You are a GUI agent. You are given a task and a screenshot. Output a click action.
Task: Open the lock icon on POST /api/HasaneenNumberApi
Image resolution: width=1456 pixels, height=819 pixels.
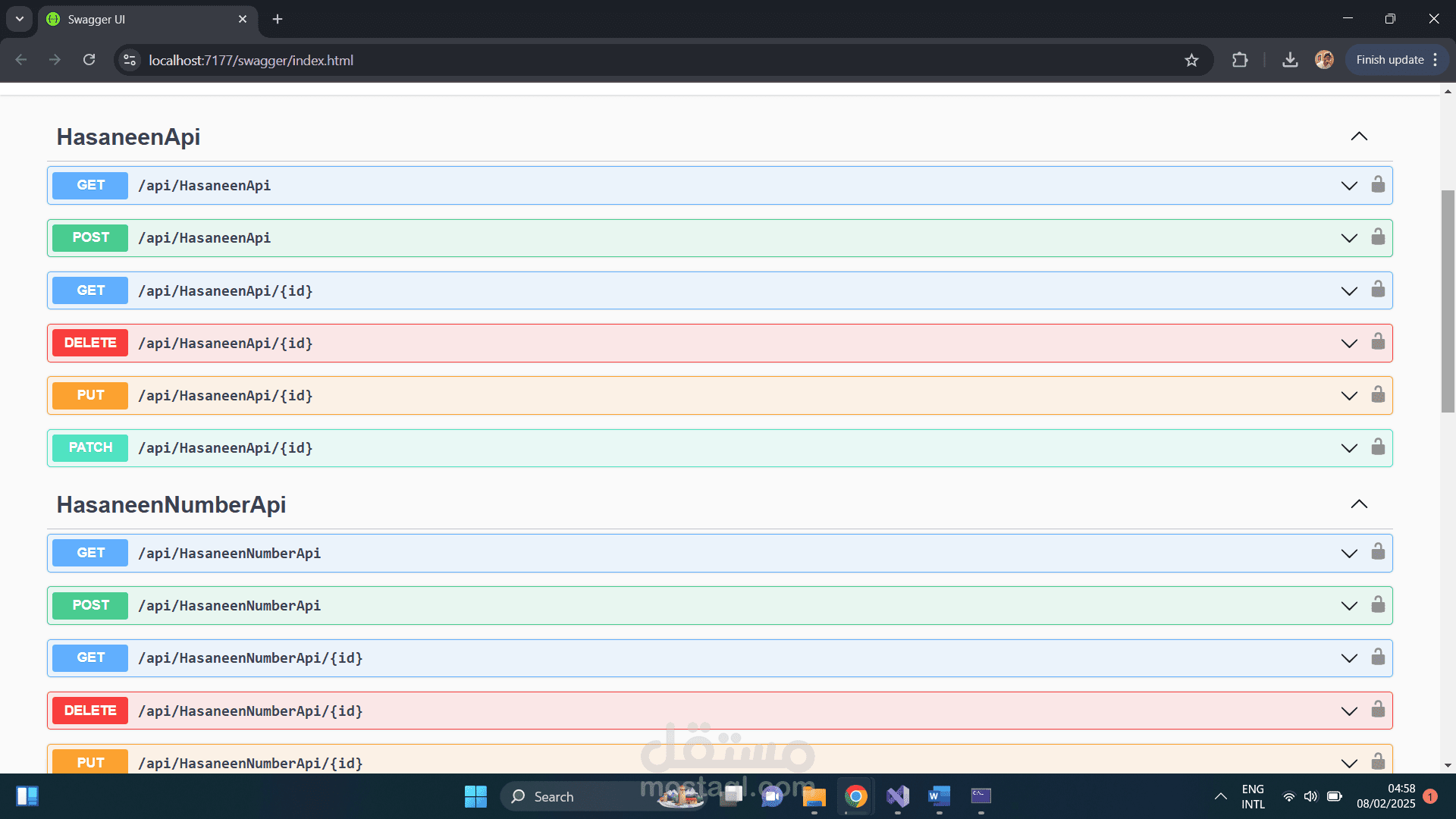click(1378, 604)
